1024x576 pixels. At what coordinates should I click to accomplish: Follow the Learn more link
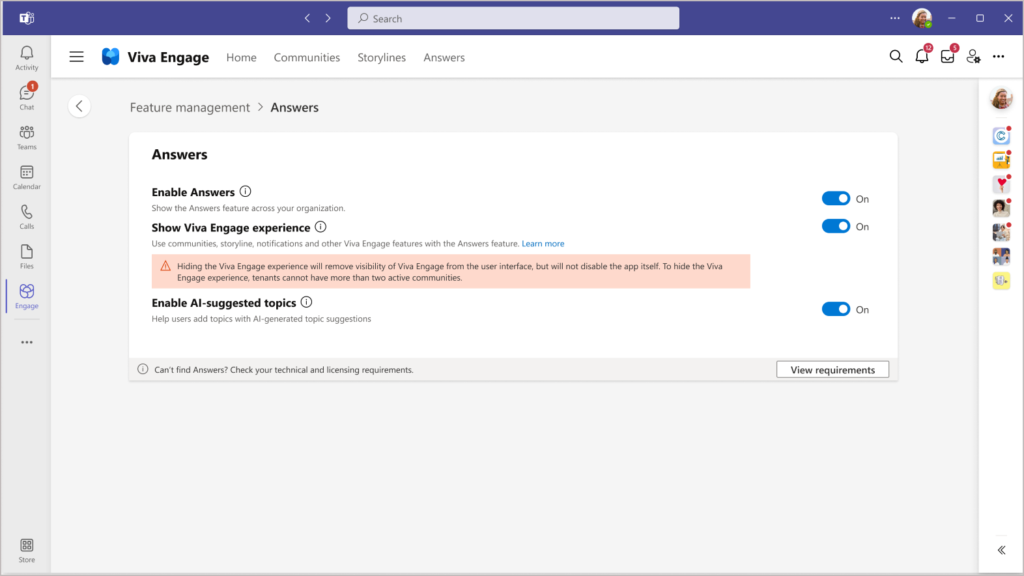(x=543, y=244)
